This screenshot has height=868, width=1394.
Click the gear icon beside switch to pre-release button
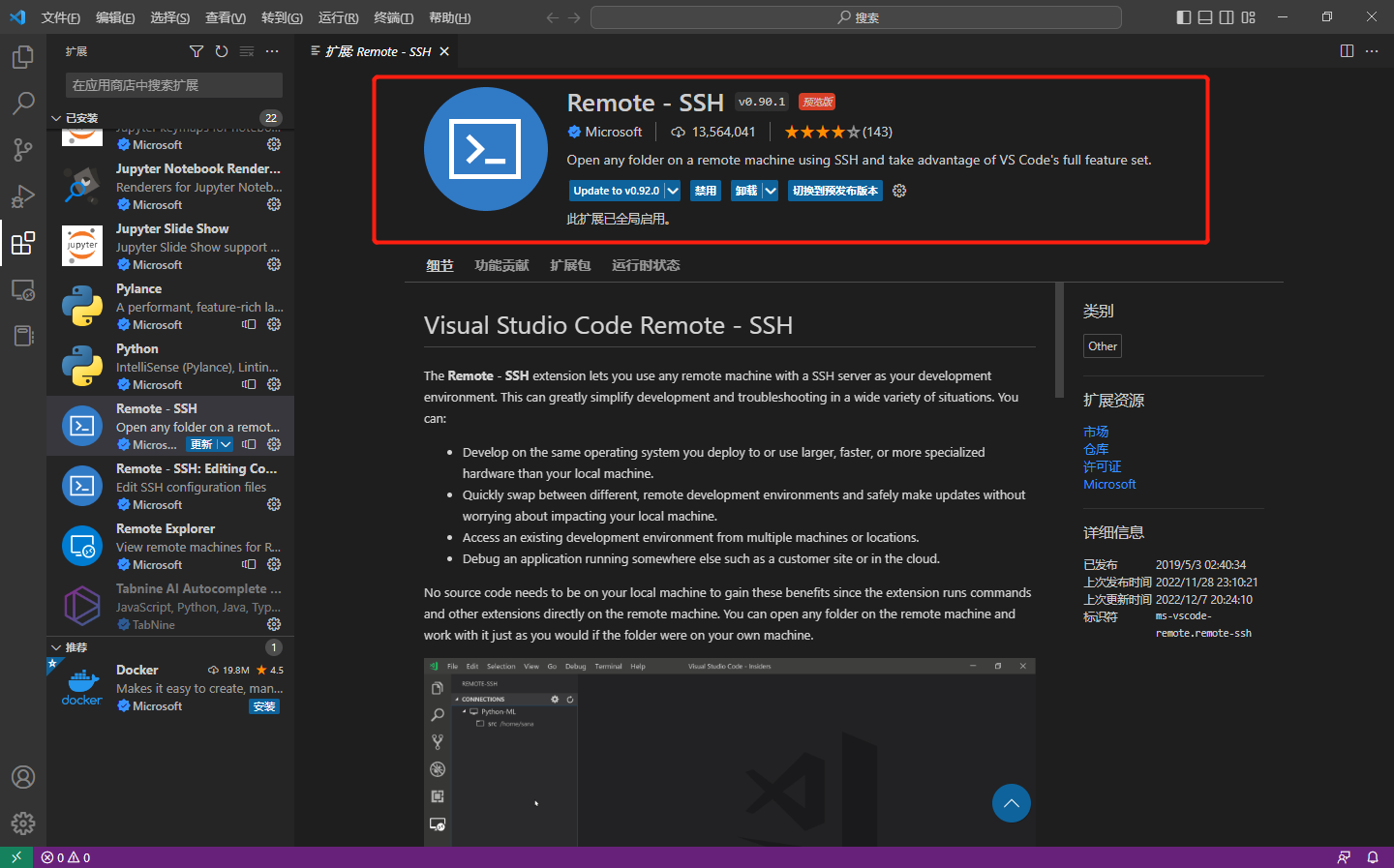[x=899, y=191]
